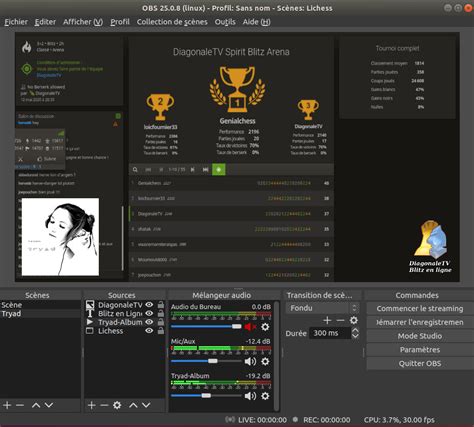
Task: Adjust Mic/Aux volume slider
Action: (x=206, y=361)
